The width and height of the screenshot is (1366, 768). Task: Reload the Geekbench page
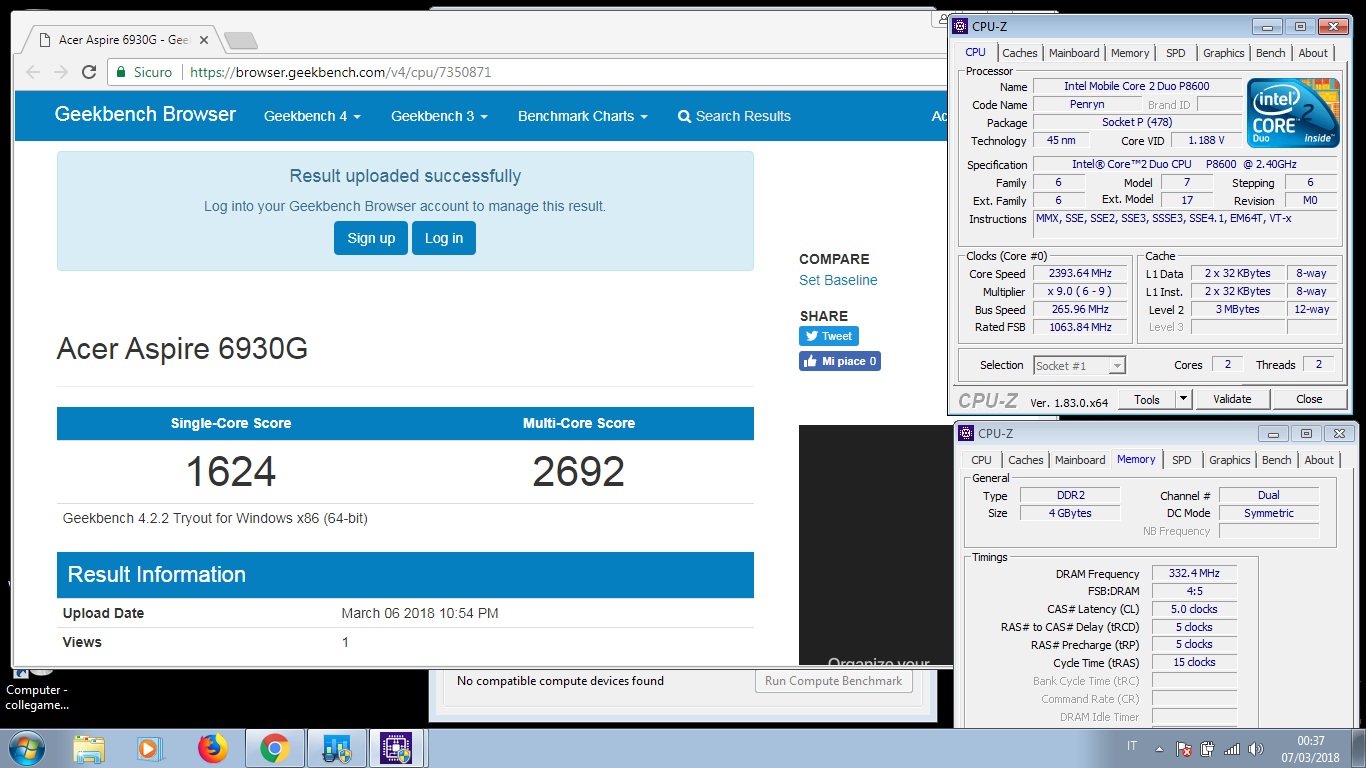tap(89, 72)
